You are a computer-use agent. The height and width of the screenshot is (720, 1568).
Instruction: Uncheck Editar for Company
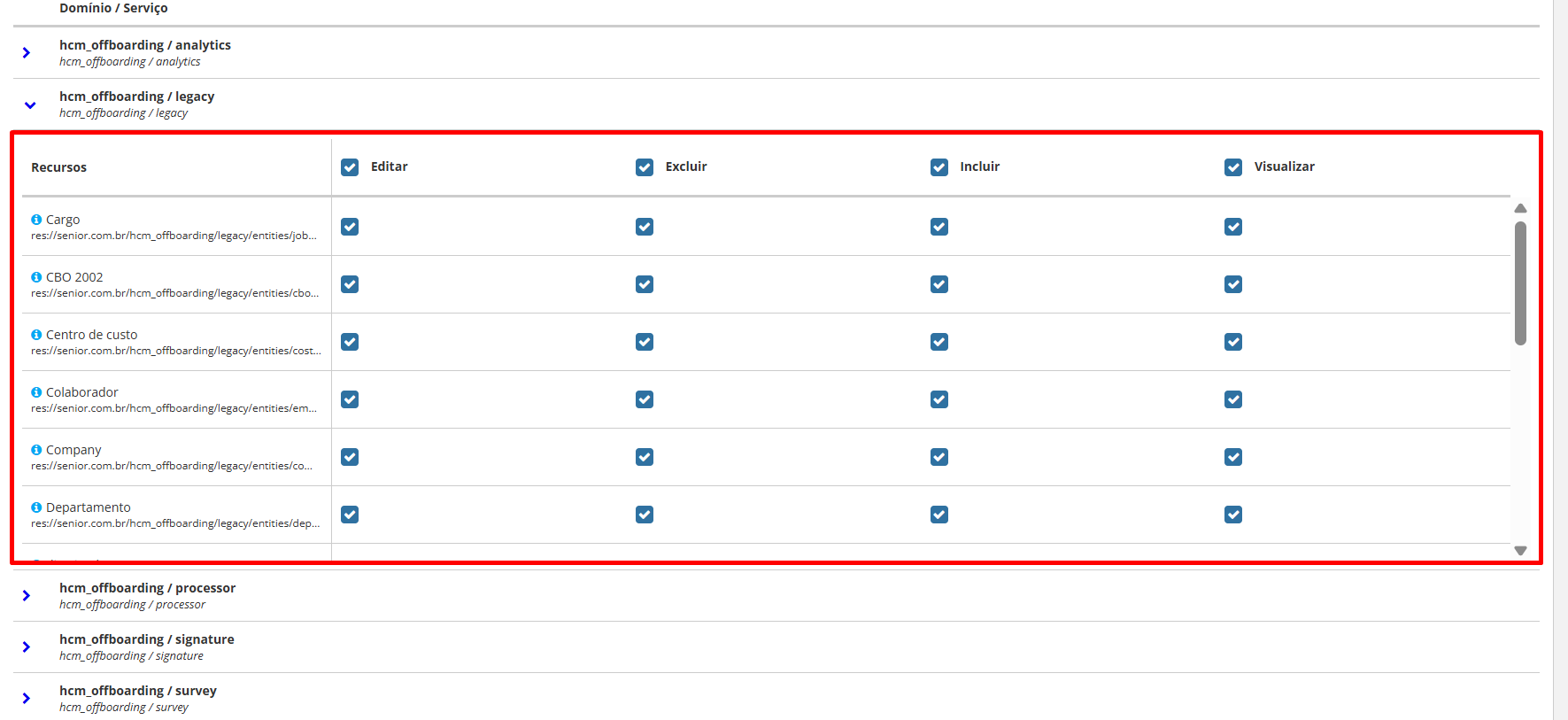click(350, 457)
